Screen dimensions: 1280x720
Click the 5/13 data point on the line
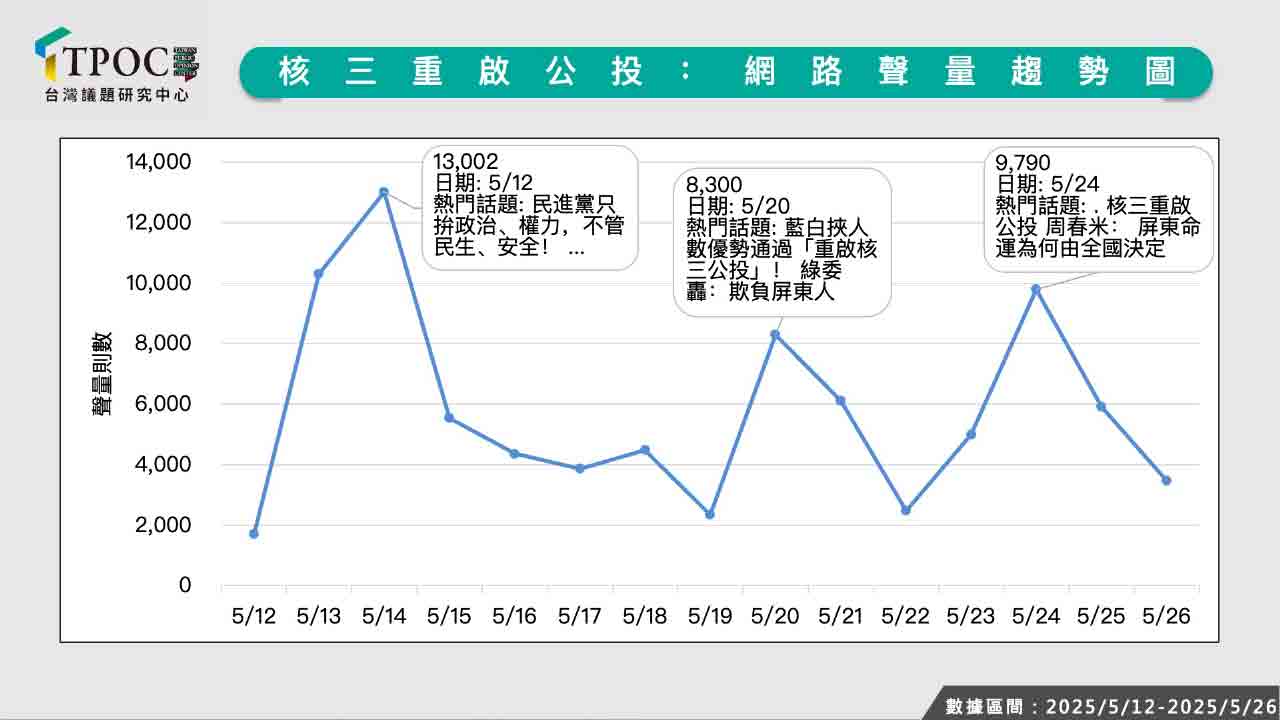[x=319, y=273]
